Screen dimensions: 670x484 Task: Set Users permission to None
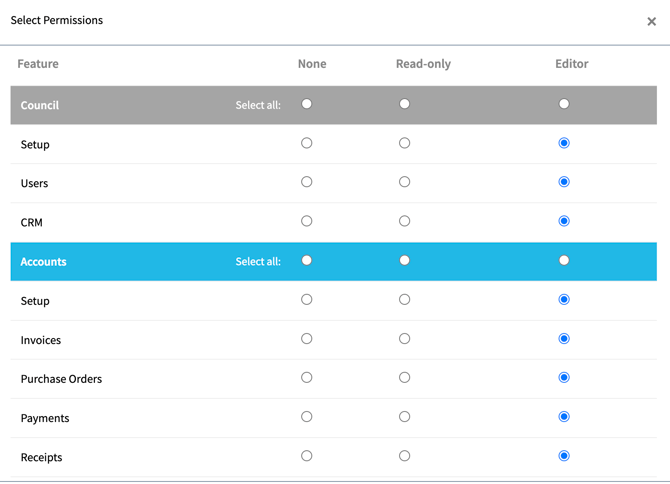307,182
